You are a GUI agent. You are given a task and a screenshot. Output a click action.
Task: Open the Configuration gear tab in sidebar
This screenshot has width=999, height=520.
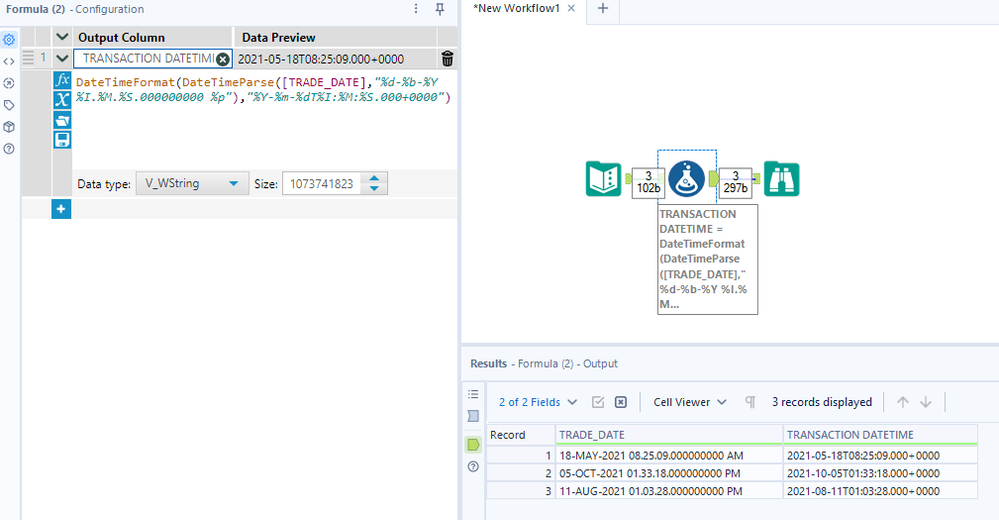[9, 40]
